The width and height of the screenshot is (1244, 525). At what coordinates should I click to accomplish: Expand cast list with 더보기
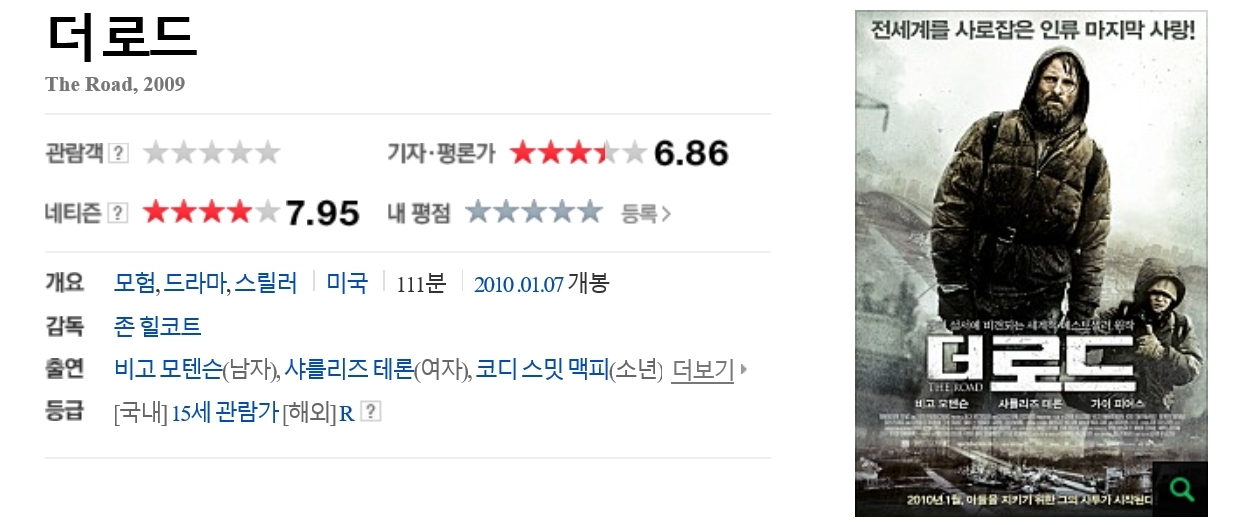point(703,369)
